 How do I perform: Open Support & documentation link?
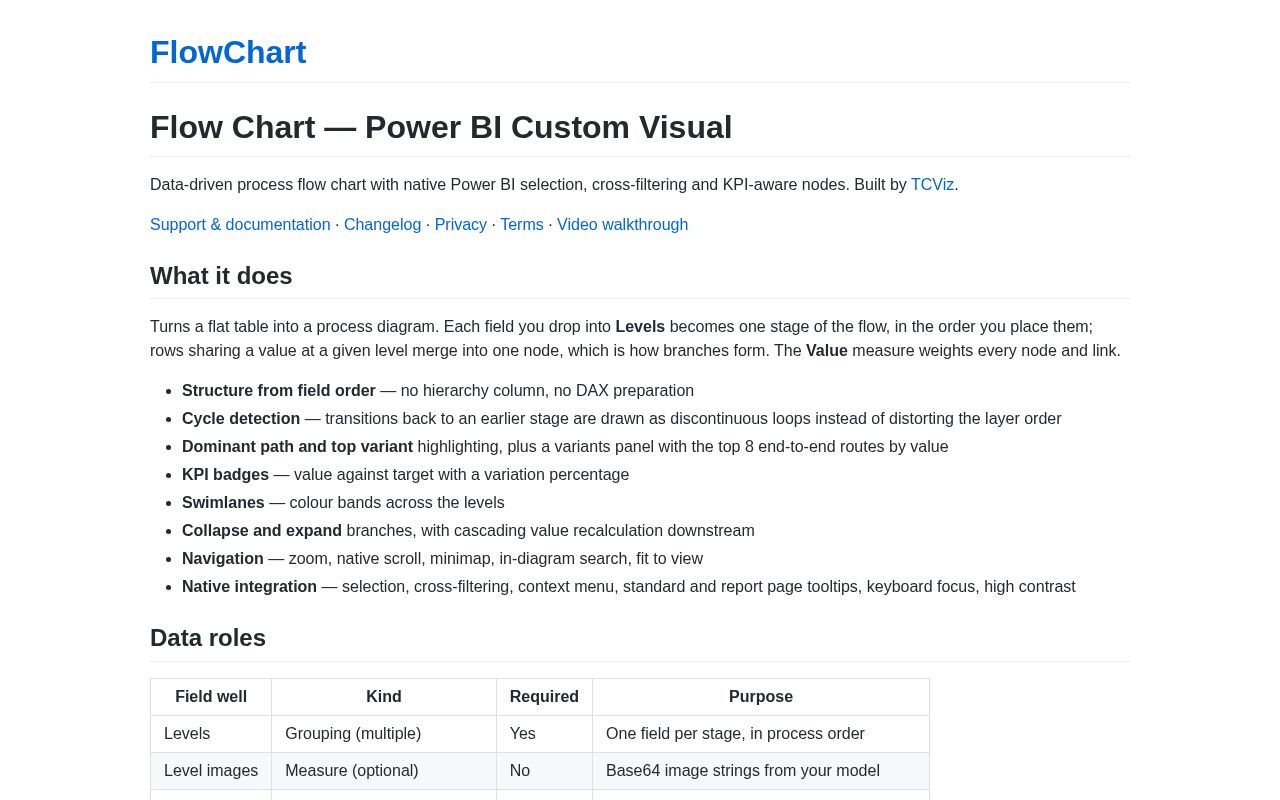(x=240, y=225)
